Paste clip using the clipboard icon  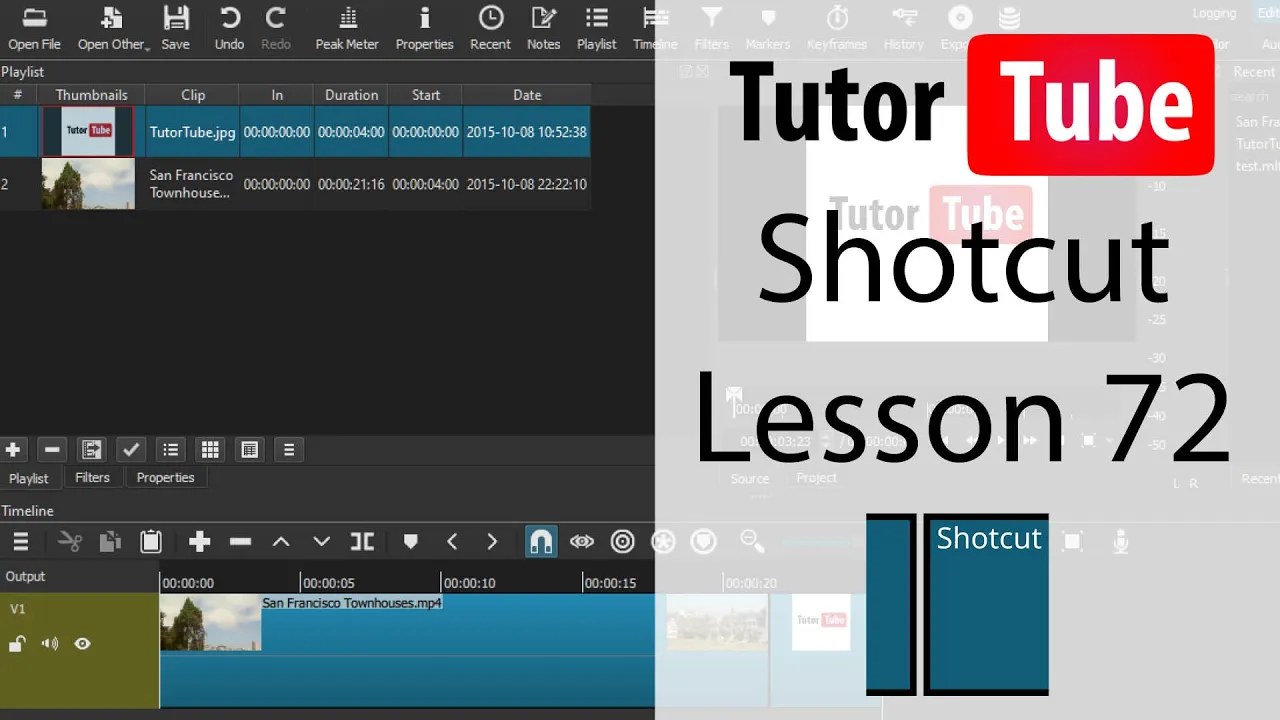151,542
